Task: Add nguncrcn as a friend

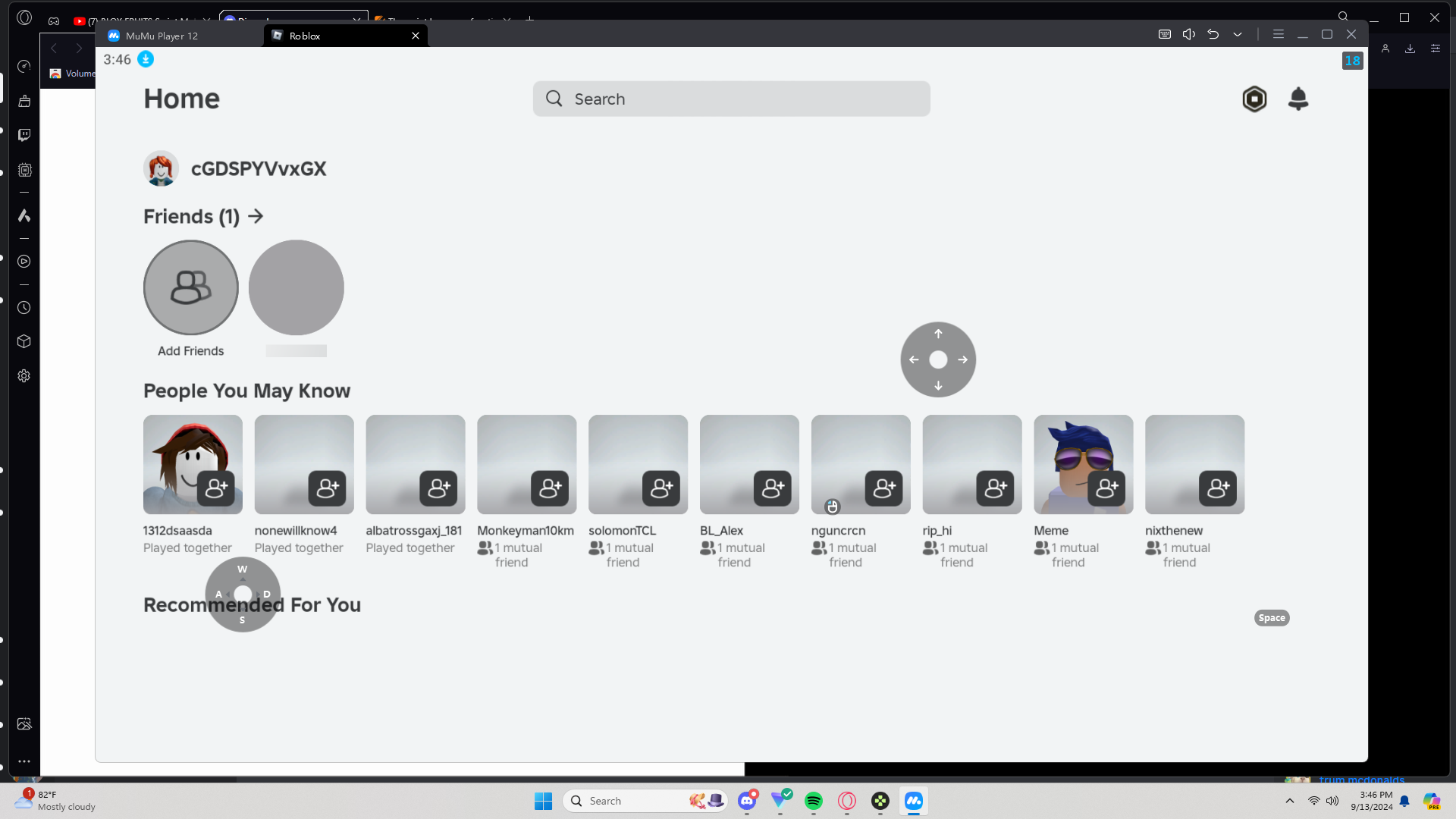Action: (884, 488)
